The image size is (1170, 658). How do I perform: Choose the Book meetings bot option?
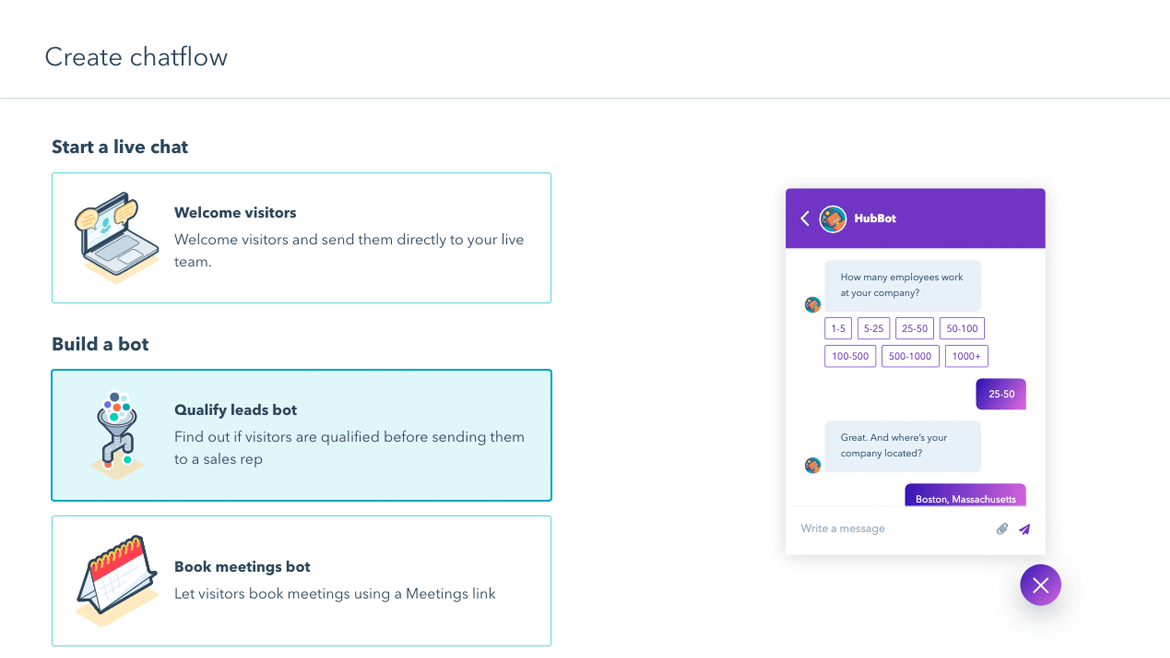pos(301,580)
